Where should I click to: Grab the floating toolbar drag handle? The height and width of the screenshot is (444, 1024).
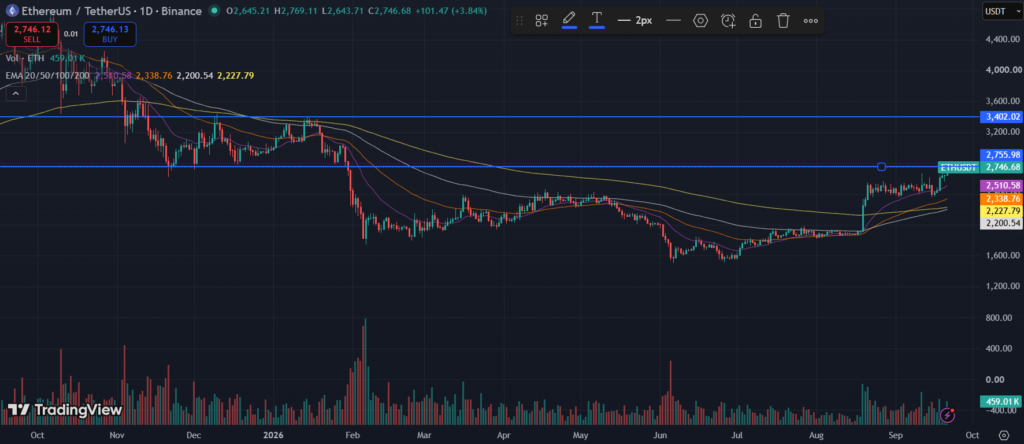coord(520,21)
